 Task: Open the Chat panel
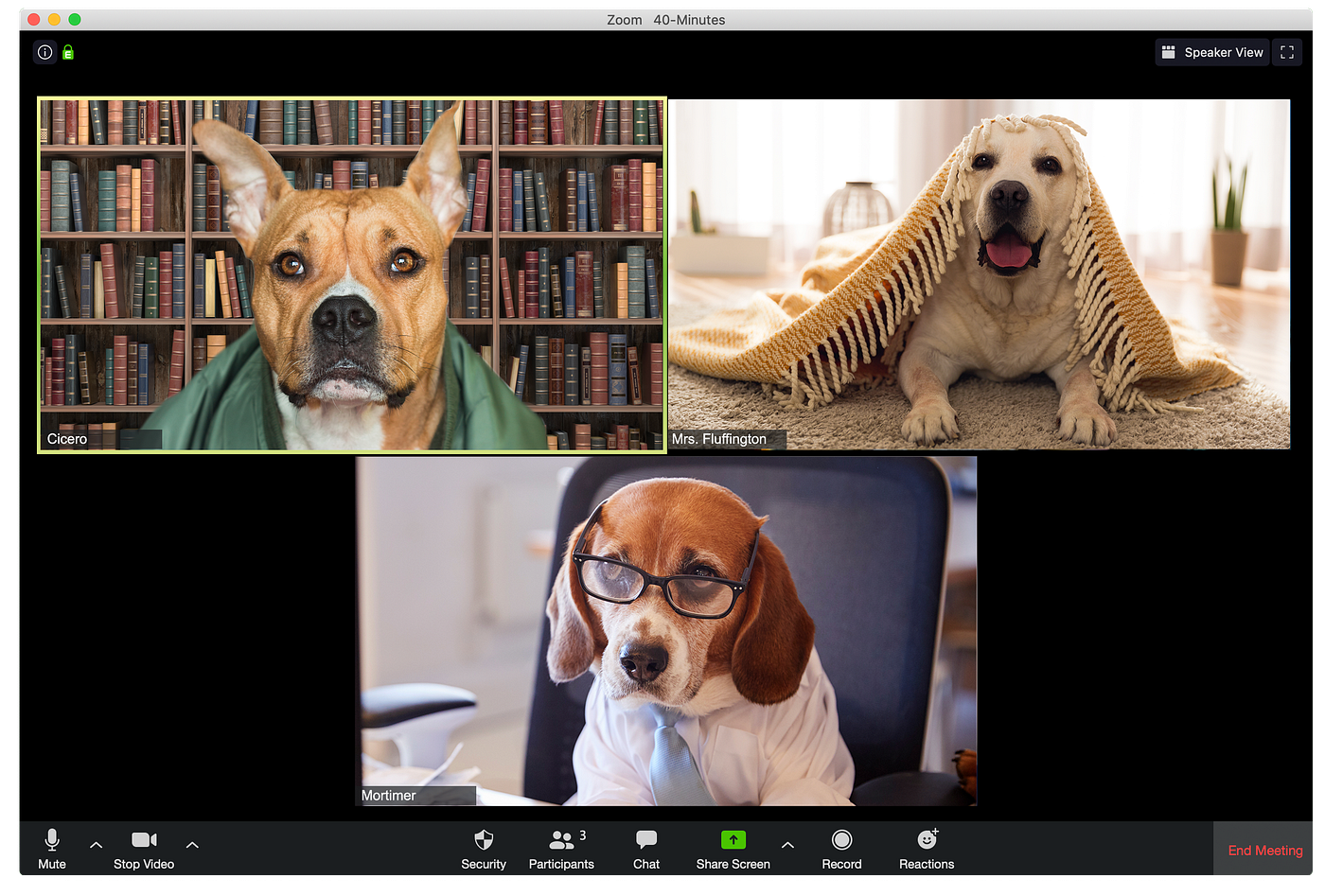(645, 849)
